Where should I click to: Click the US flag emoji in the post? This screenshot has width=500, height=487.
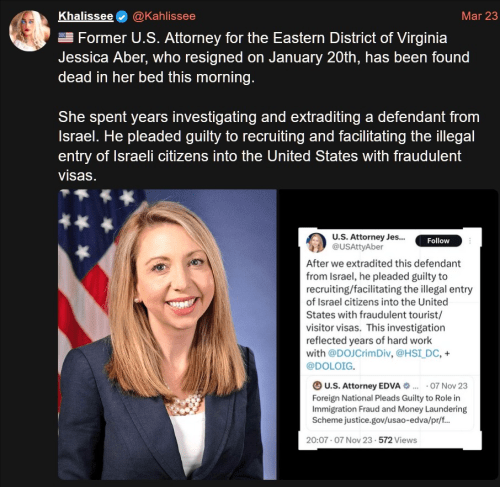66,38
